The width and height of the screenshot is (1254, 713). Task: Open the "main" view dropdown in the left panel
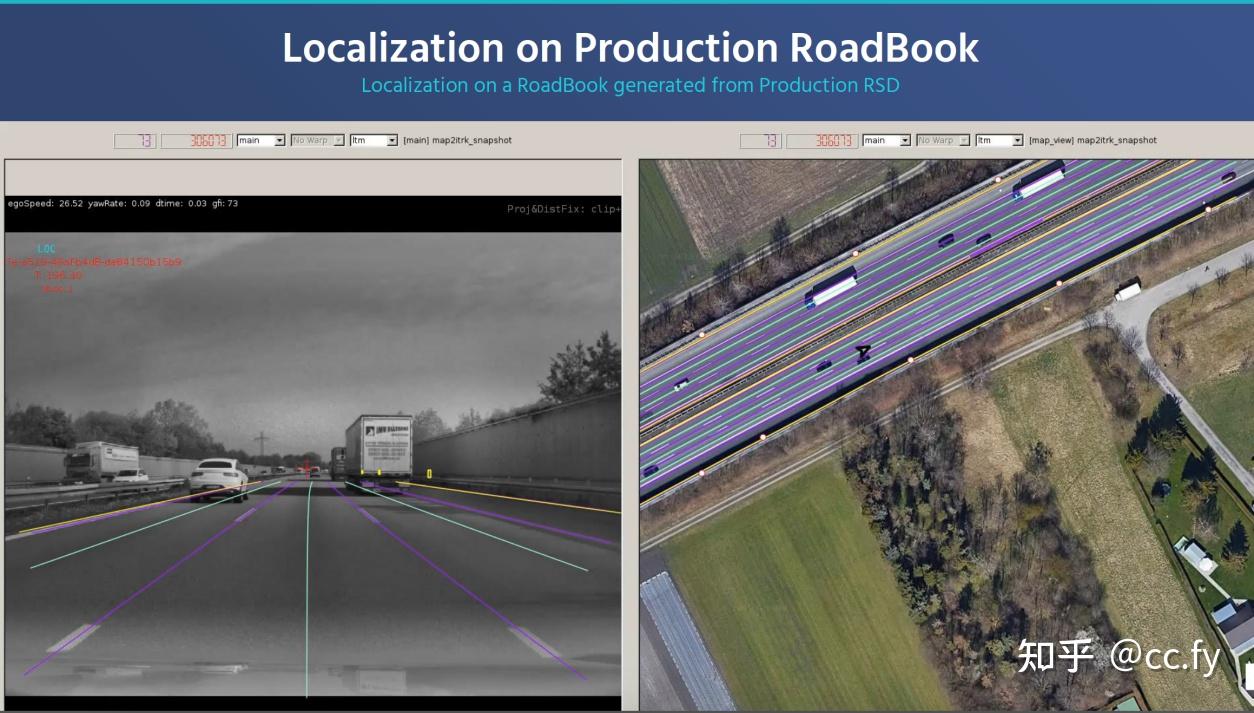[x=260, y=140]
